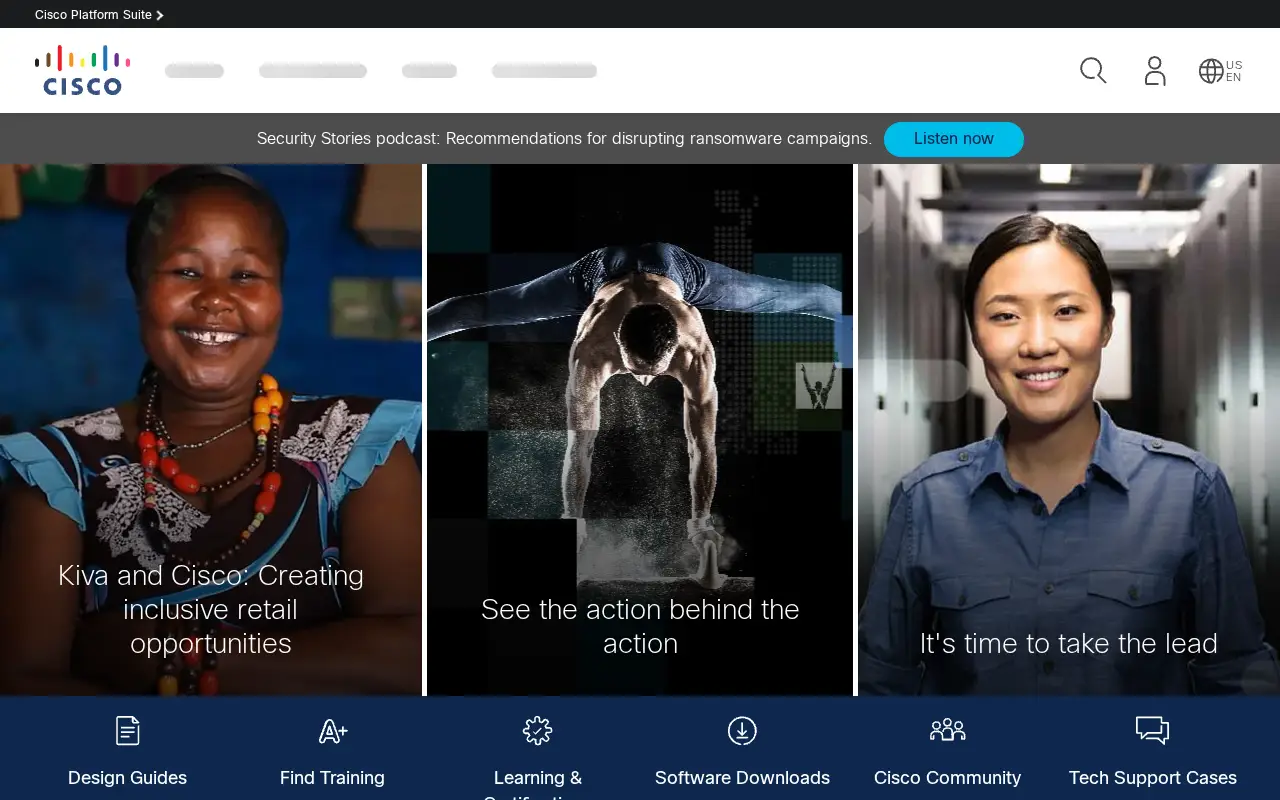The width and height of the screenshot is (1280, 800).
Task: Open the Find Training link
Action: click(x=332, y=778)
